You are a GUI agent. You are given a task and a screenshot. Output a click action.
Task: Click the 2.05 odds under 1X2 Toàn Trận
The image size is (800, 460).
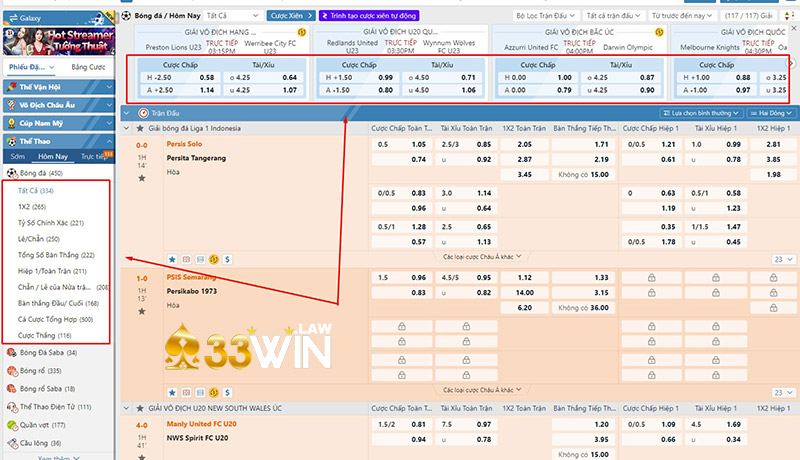click(524, 144)
